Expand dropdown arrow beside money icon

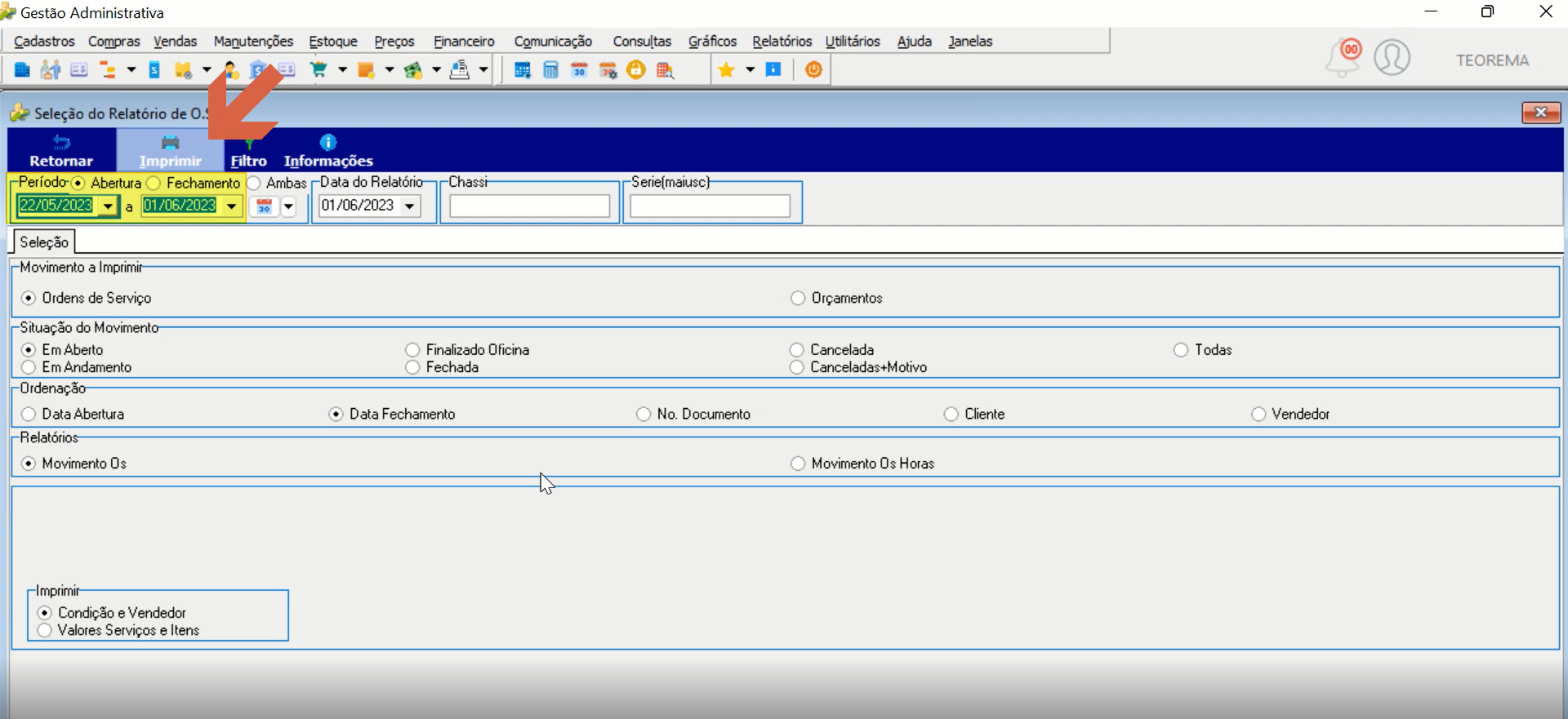[436, 70]
